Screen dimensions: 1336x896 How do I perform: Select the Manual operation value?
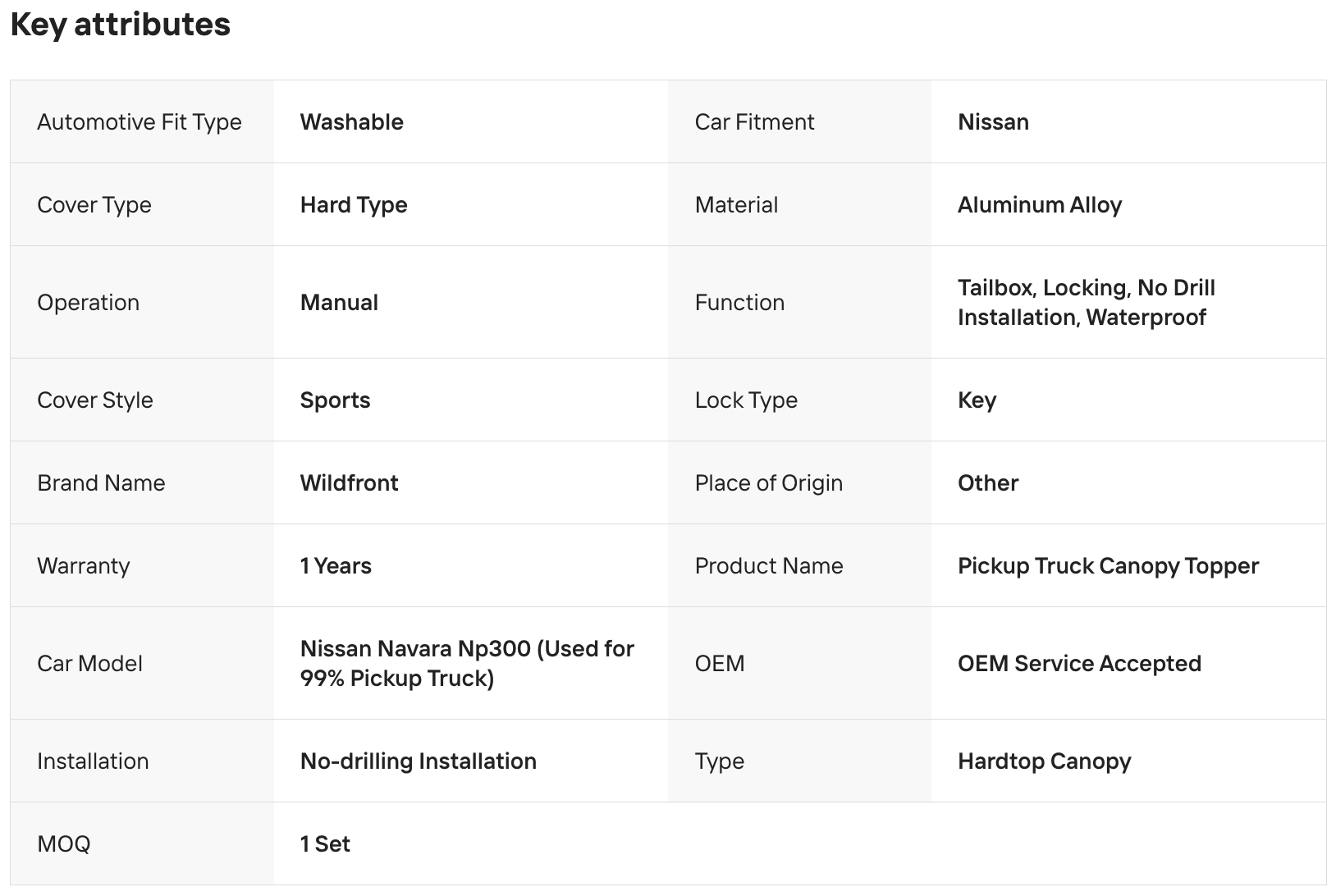[339, 303]
